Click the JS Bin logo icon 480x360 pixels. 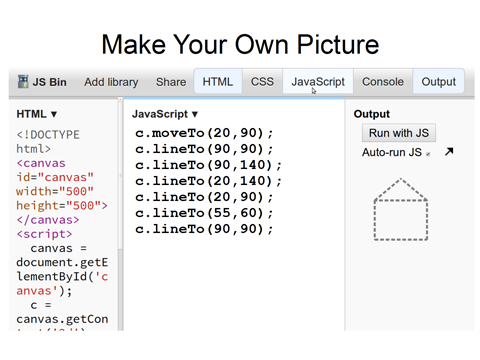click(x=23, y=82)
